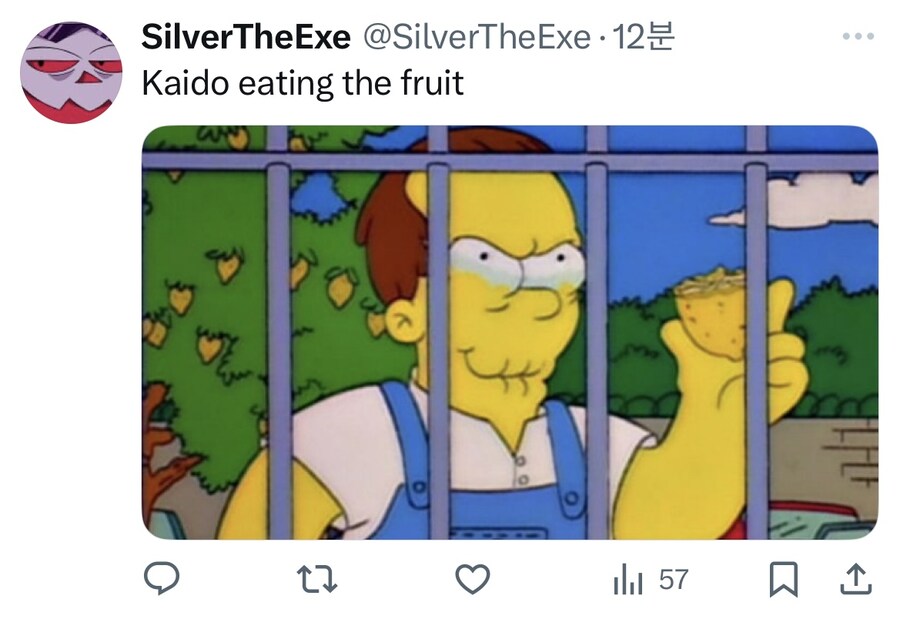Open the Simpsons meme image full view
The height and width of the screenshot is (629, 900).
coord(510,332)
